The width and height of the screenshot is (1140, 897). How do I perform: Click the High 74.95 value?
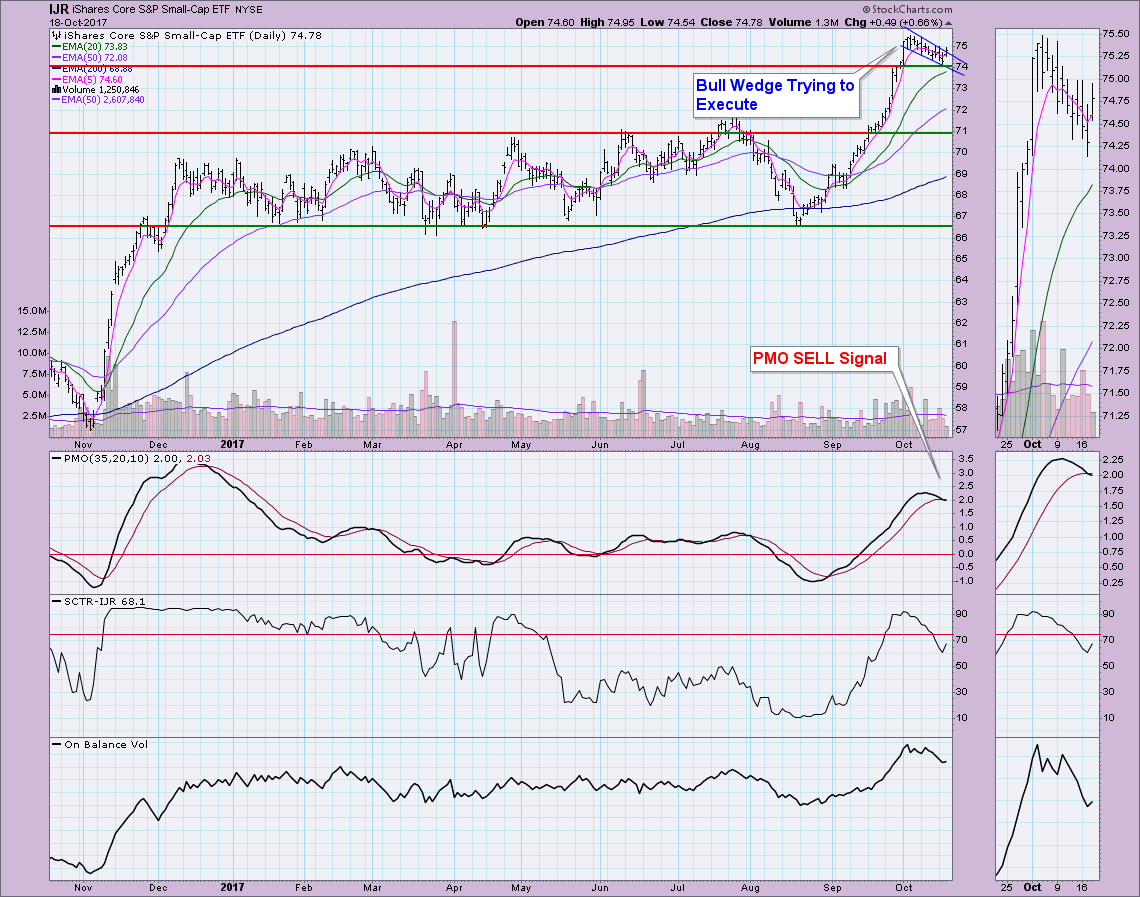(x=606, y=23)
